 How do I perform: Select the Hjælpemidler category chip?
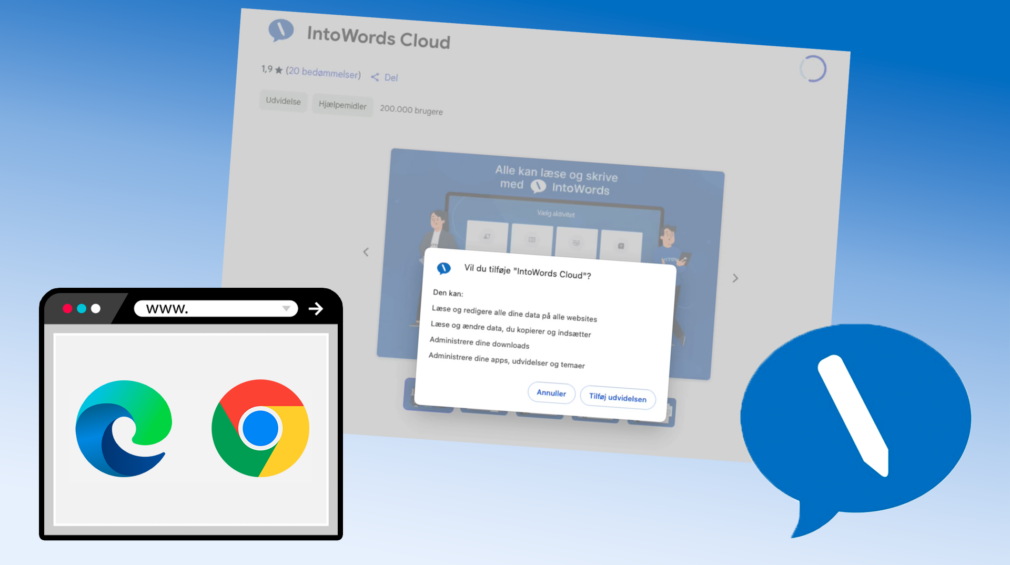coord(342,106)
